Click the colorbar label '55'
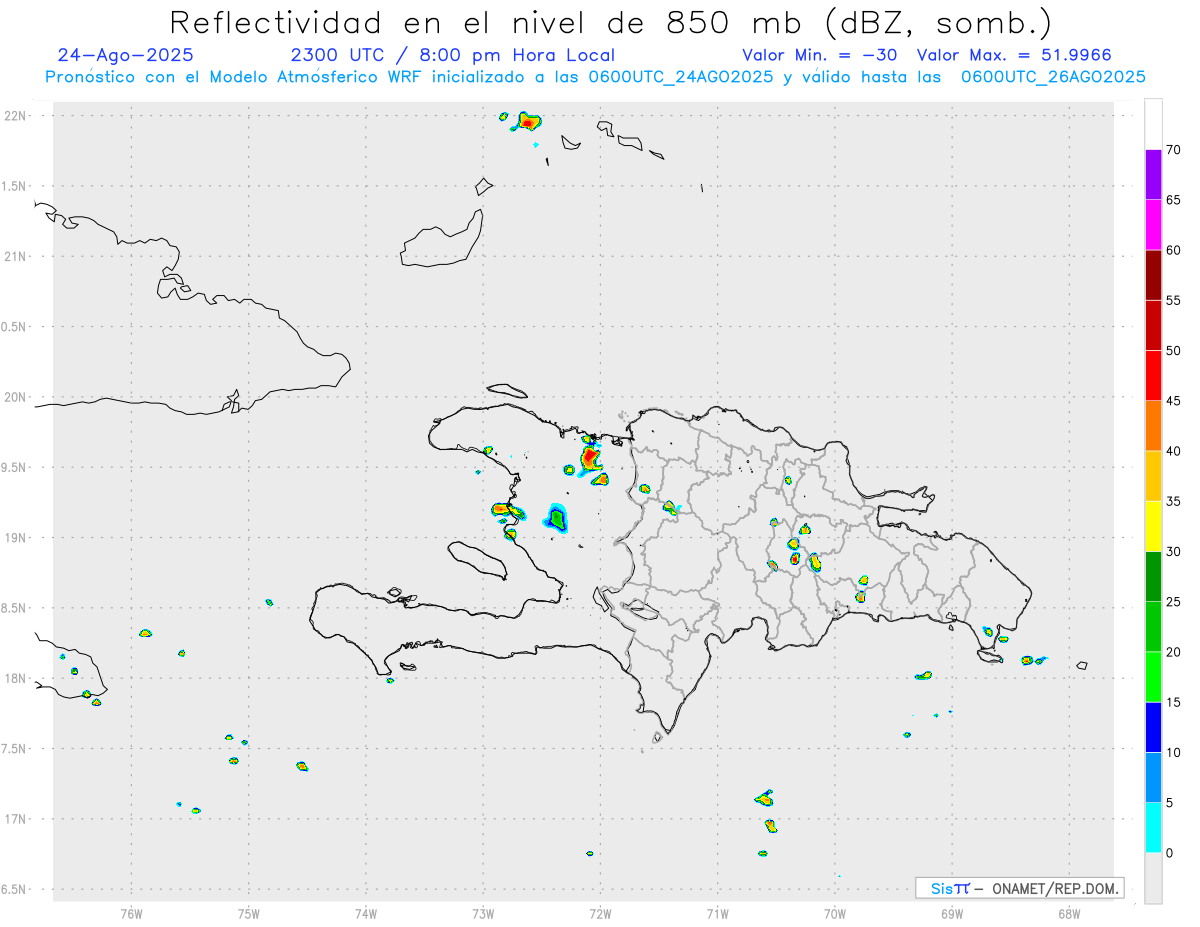 click(1173, 301)
